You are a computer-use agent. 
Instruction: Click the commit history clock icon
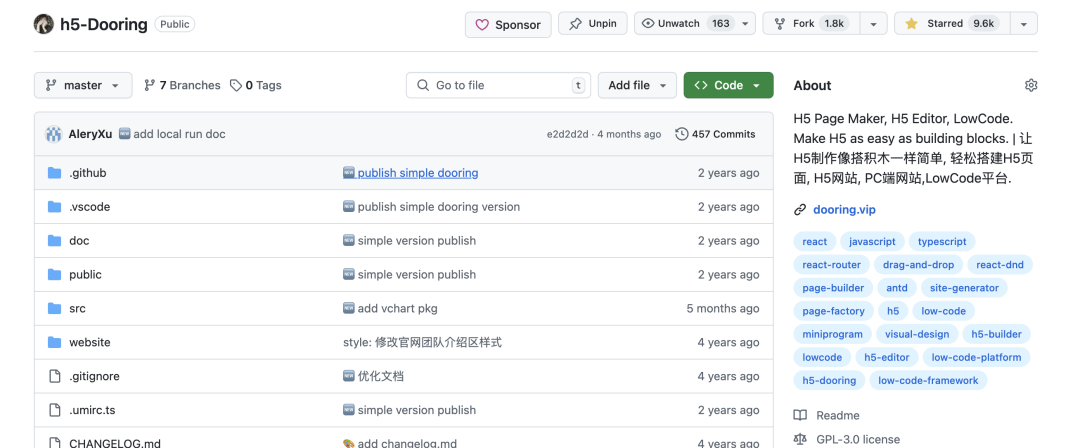click(x=682, y=134)
